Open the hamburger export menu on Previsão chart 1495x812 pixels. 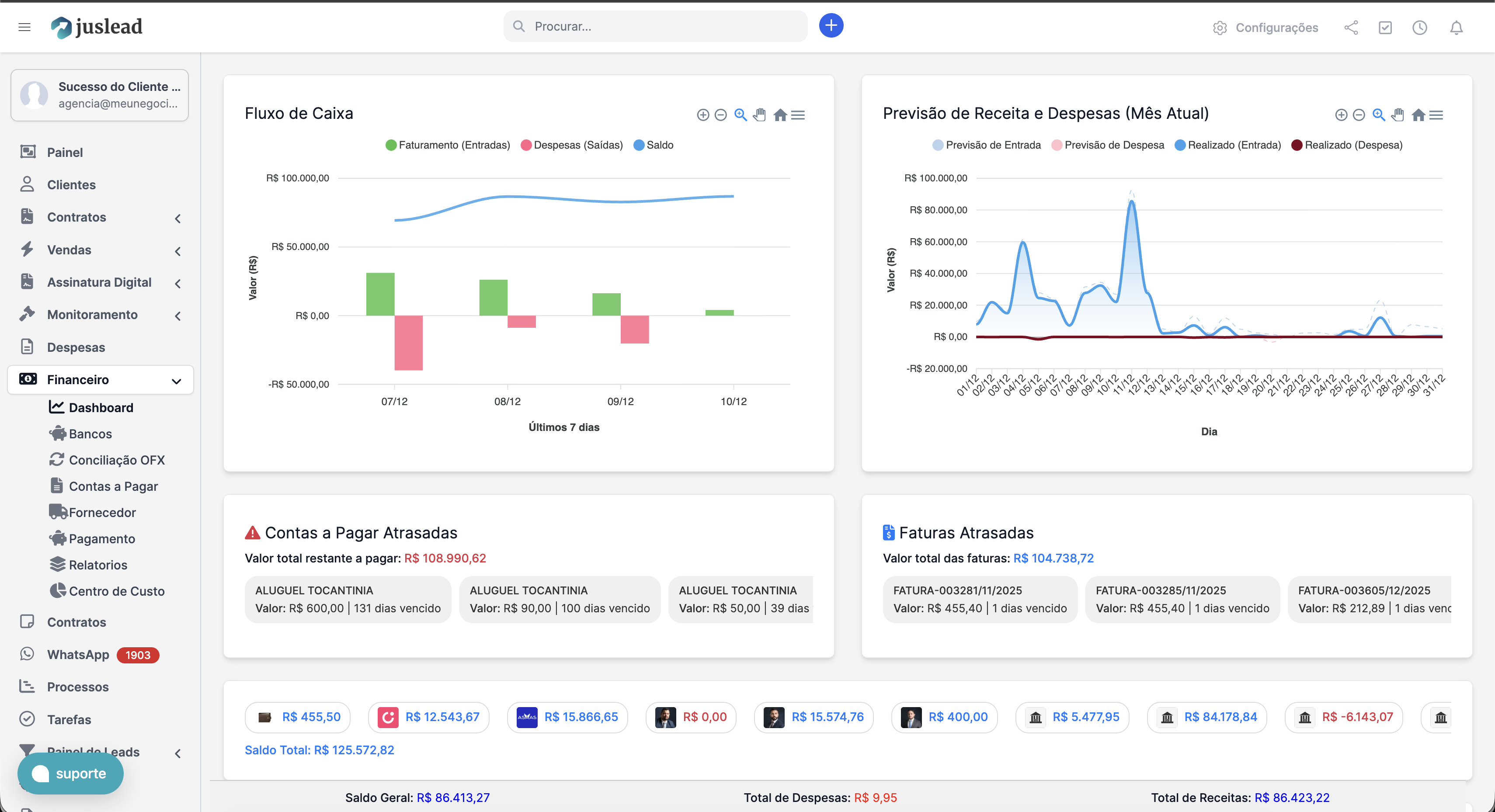1437,115
